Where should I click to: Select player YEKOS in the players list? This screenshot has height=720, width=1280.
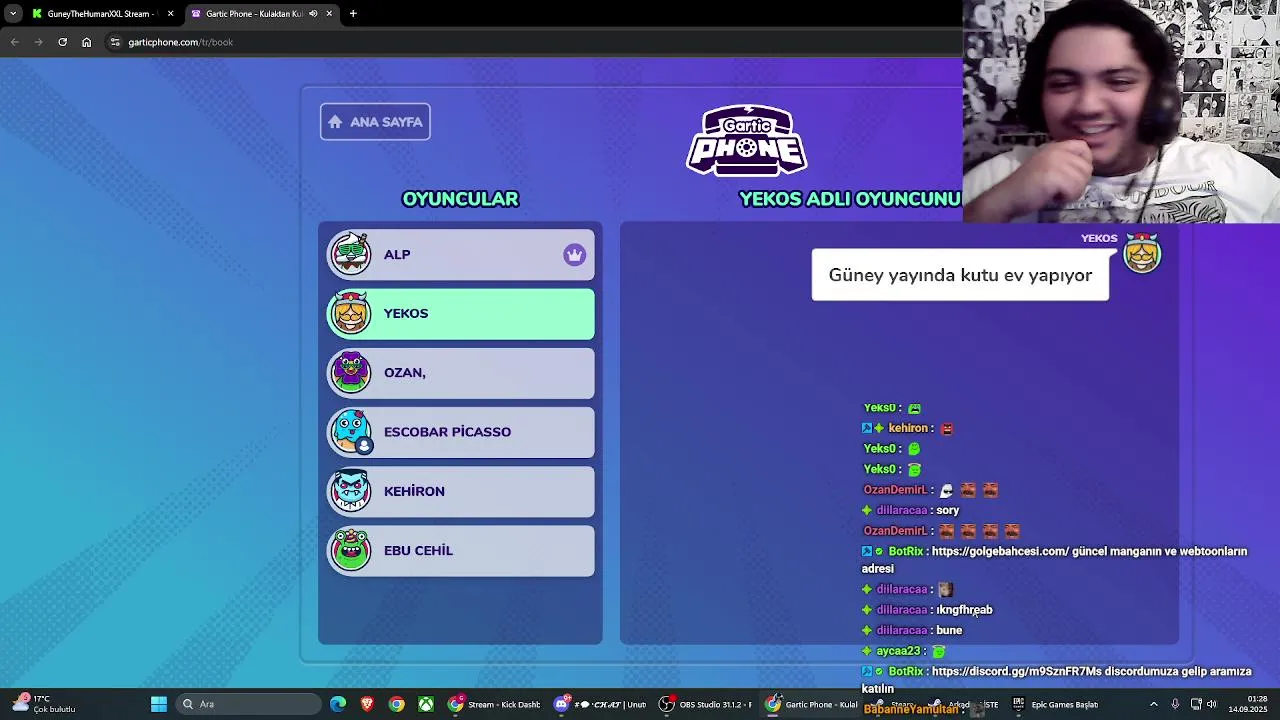pyautogui.click(x=461, y=314)
